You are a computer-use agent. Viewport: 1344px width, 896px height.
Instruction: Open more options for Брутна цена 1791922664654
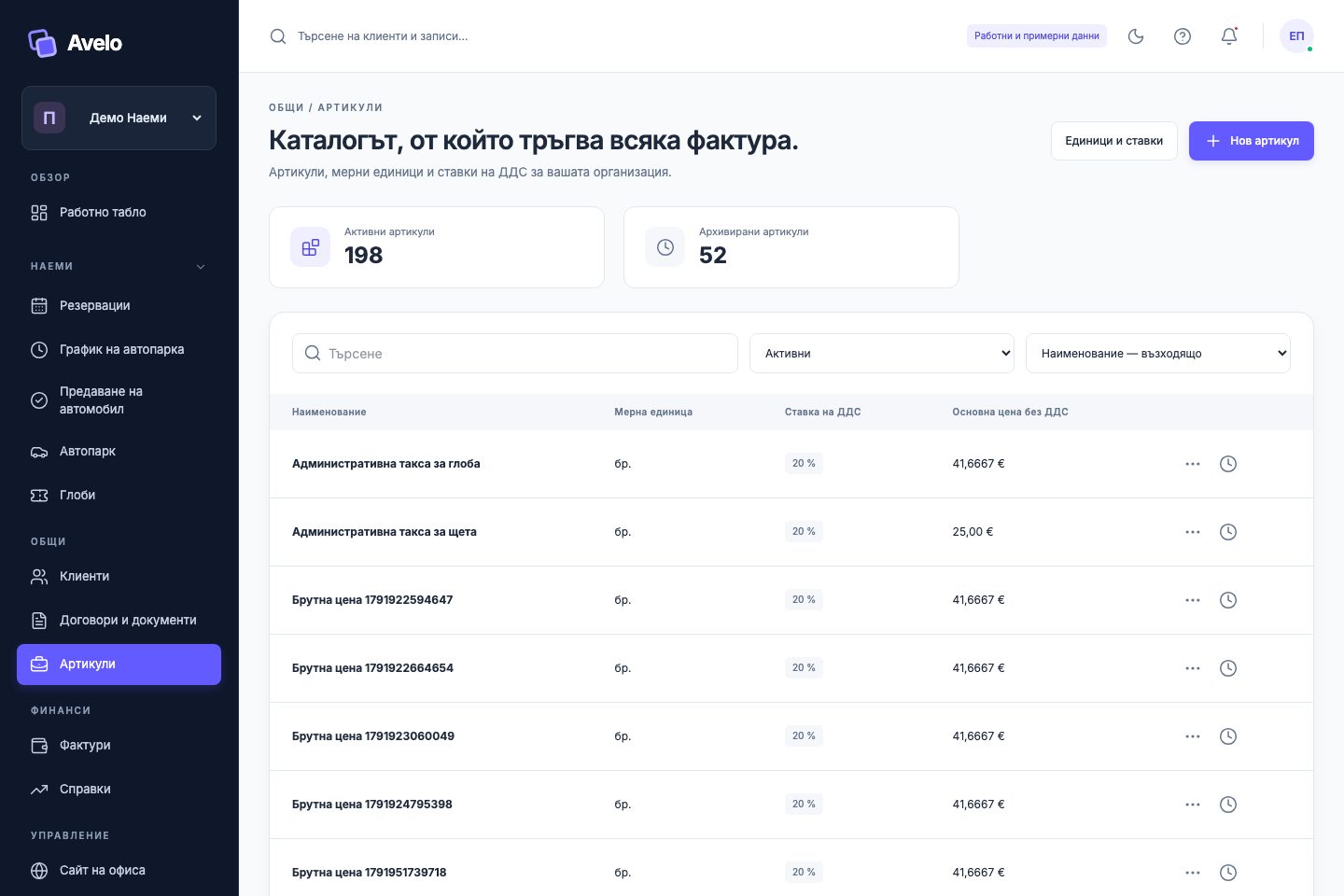1193,668
